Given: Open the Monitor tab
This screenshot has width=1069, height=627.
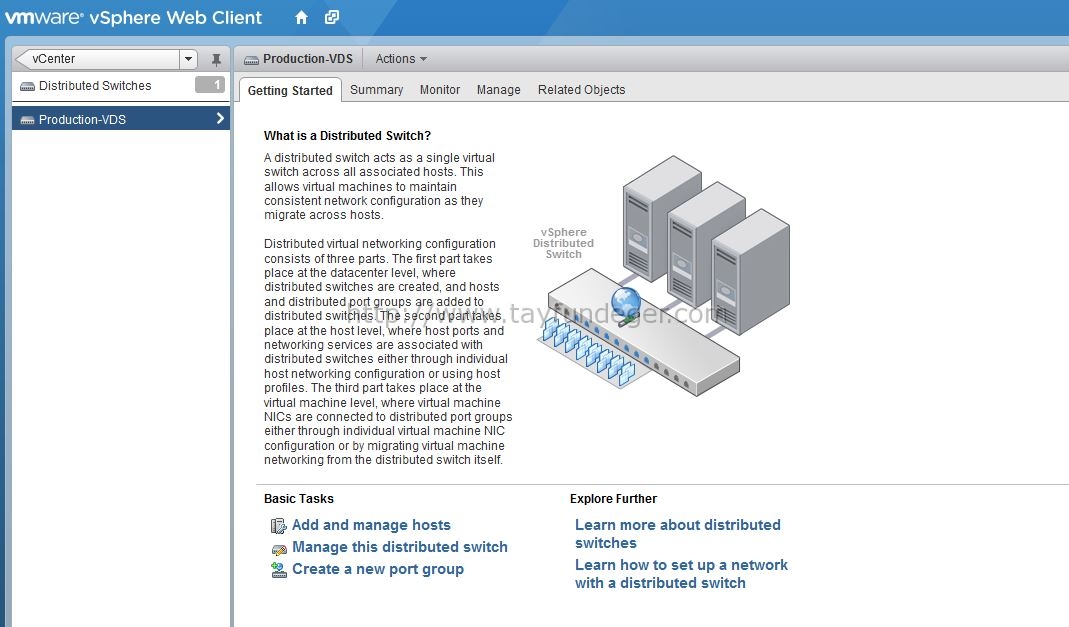Looking at the screenshot, I should (x=440, y=89).
